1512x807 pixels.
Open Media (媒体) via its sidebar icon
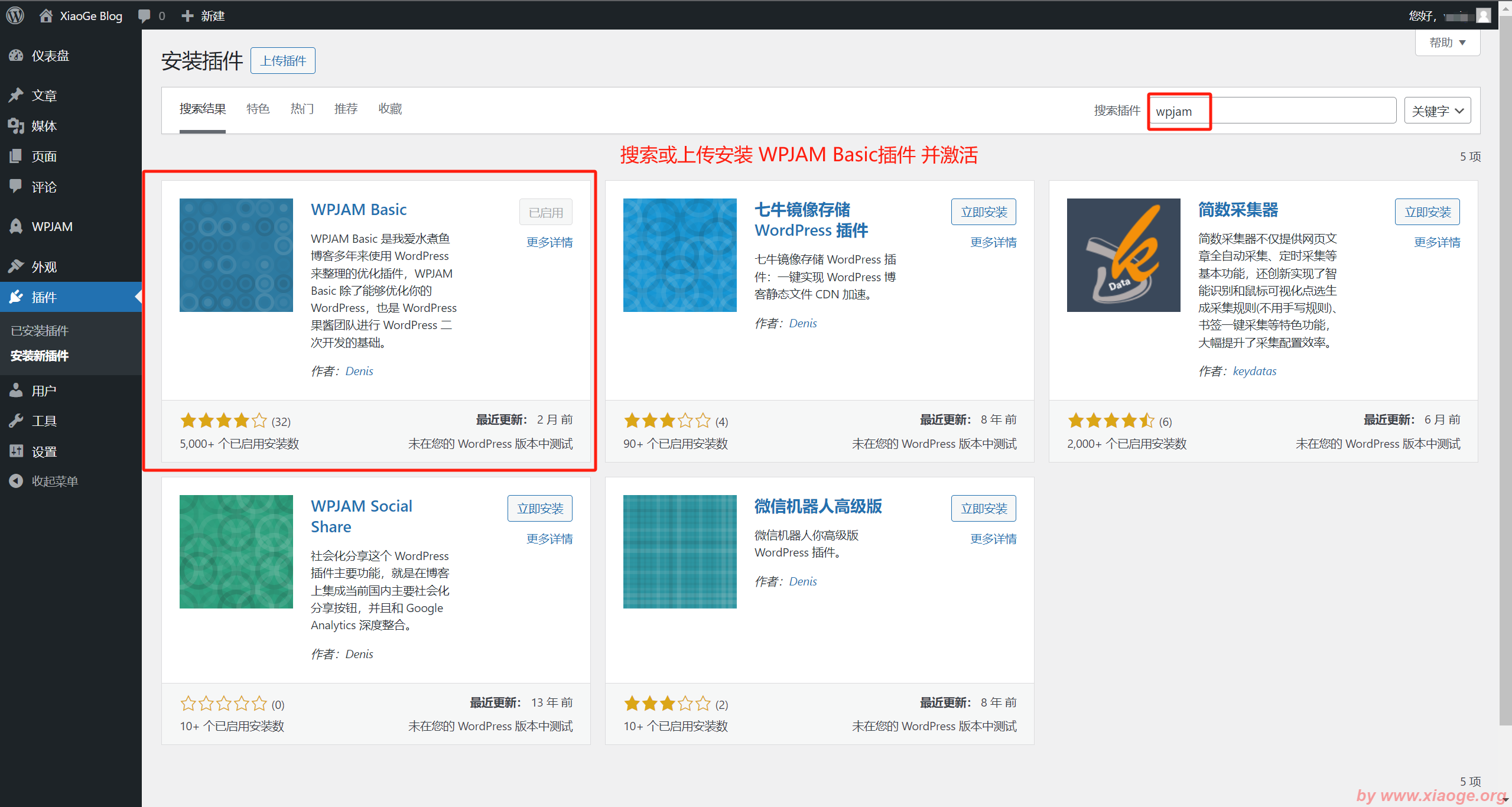coord(16,125)
